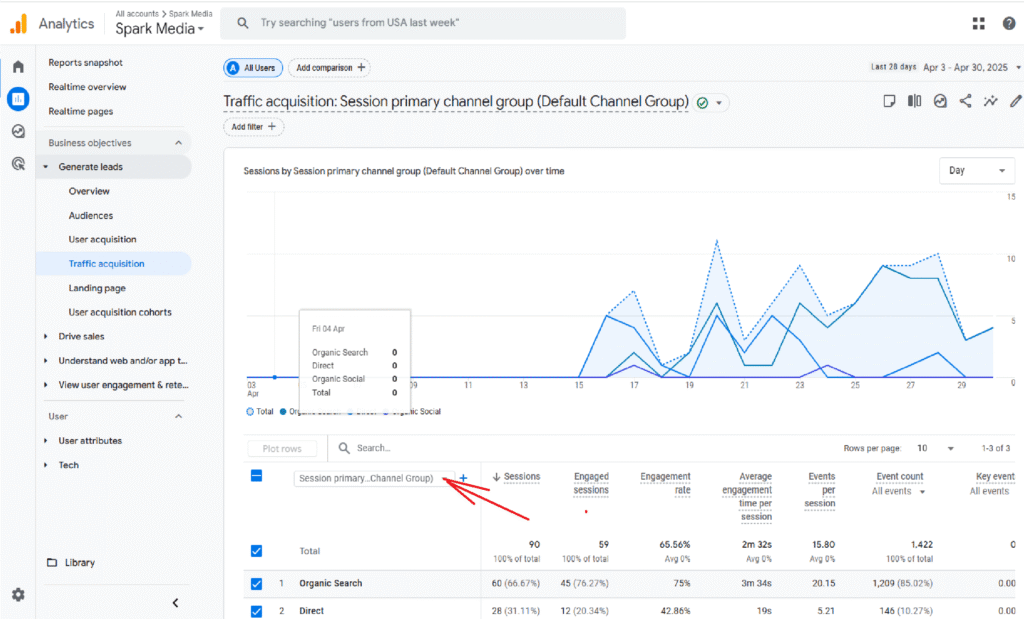Click the Direct row label
This screenshot has width=1024, height=619.
coord(312,611)
